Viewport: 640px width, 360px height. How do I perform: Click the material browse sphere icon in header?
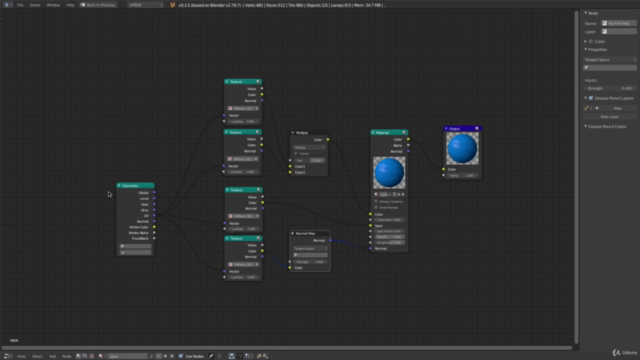[101, 356]
